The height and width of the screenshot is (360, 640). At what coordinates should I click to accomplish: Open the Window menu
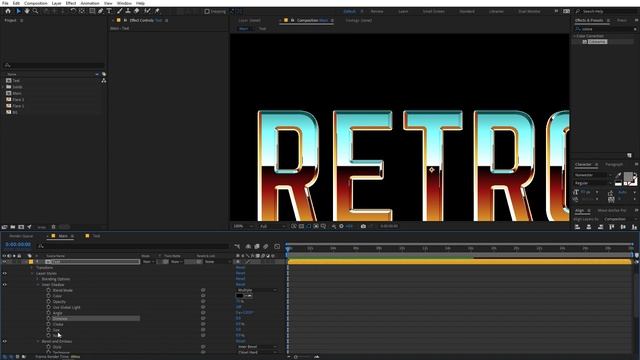tap(124, 3)
